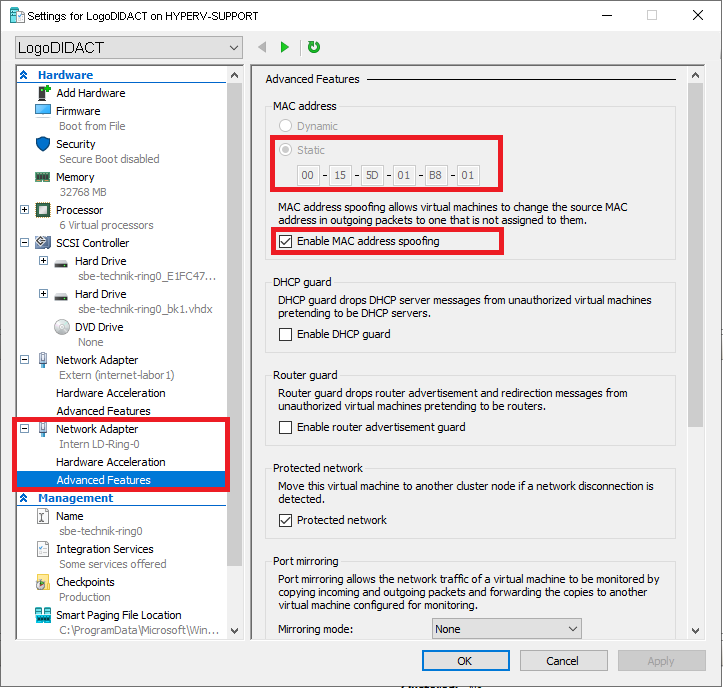The height and width of the screenshot is (688, 723).
Task: Click the right panel scrollbar down arrow
Action: coord(696,630)
